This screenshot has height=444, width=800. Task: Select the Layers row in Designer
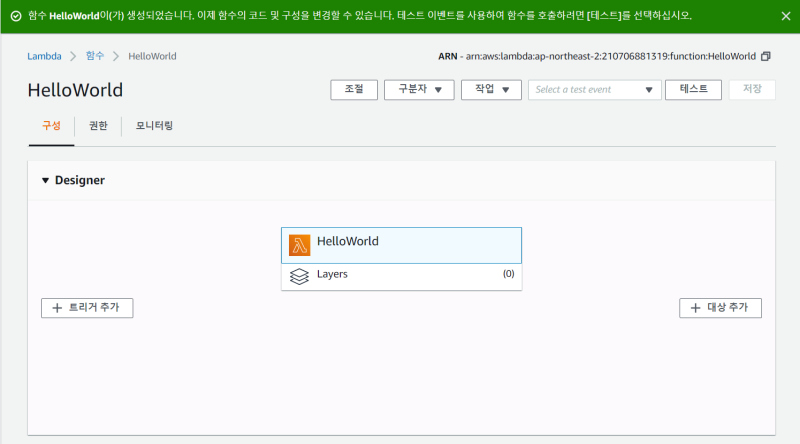point(402,277)
